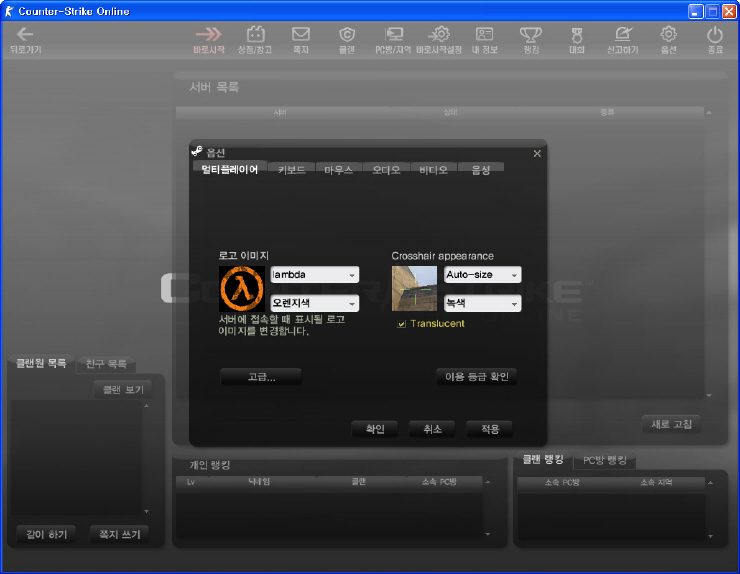Viewport: 740px width, 574px height.
Task: Click clan member list scroll down arrow
Action: [146, 511]
